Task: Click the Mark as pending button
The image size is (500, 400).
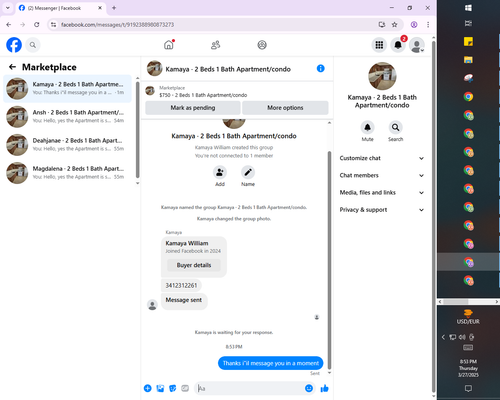Action: click(x=193, y=108)
